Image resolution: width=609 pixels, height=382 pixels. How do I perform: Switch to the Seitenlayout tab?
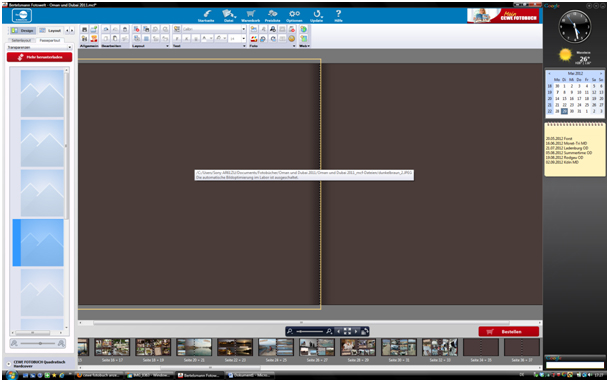point(21,40)
